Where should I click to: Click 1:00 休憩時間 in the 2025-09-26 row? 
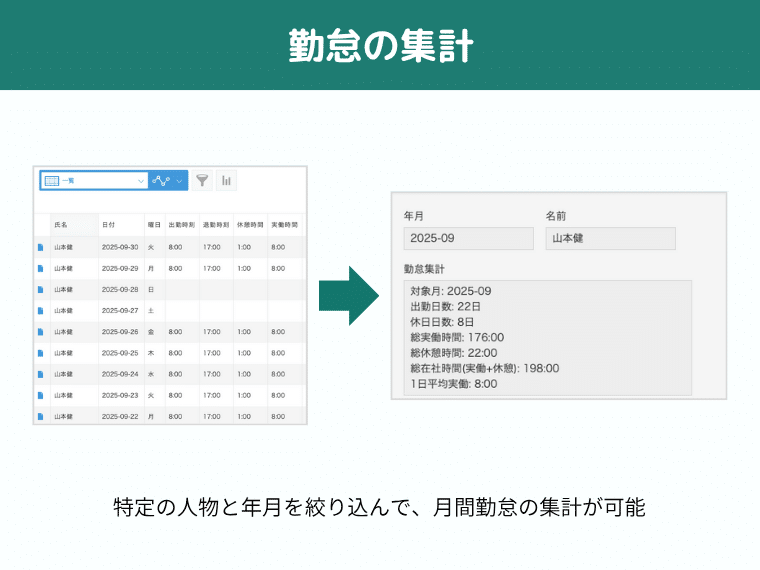[244, 332]
